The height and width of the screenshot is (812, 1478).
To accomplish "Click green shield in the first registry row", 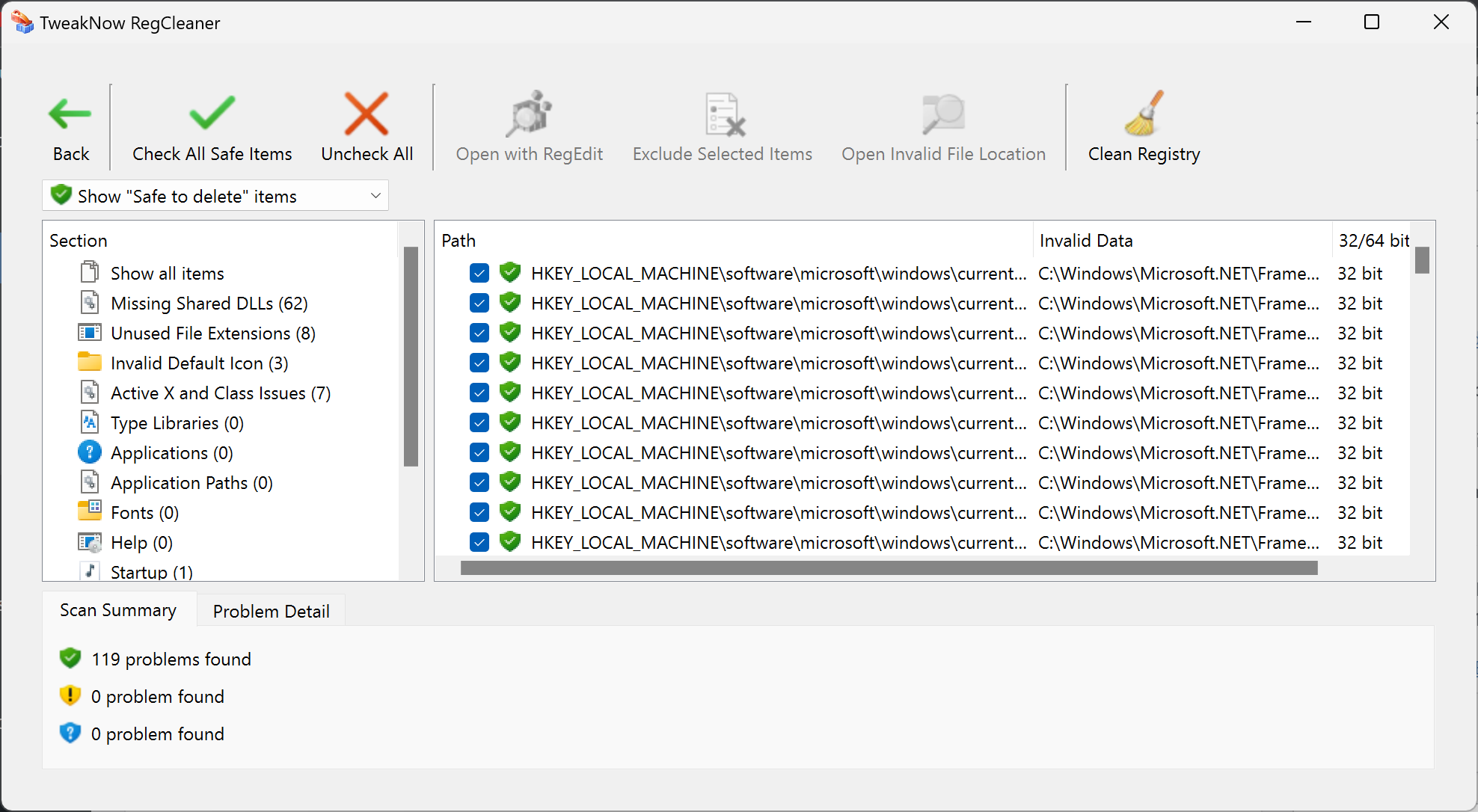I will pyautogui.click(x=510, y=272).
